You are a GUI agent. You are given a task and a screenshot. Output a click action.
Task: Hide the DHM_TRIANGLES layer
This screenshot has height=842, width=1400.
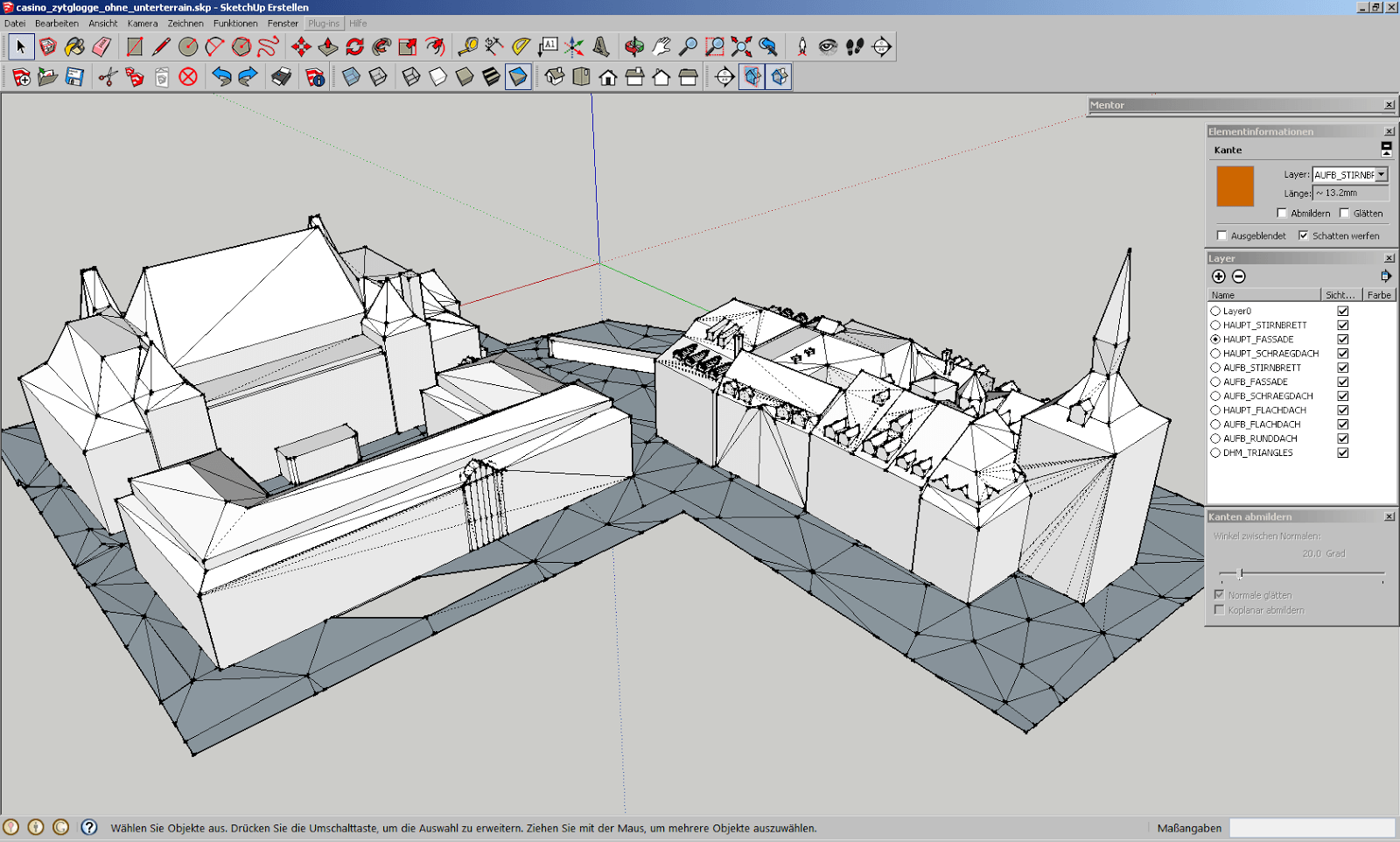coord(1342,453)
